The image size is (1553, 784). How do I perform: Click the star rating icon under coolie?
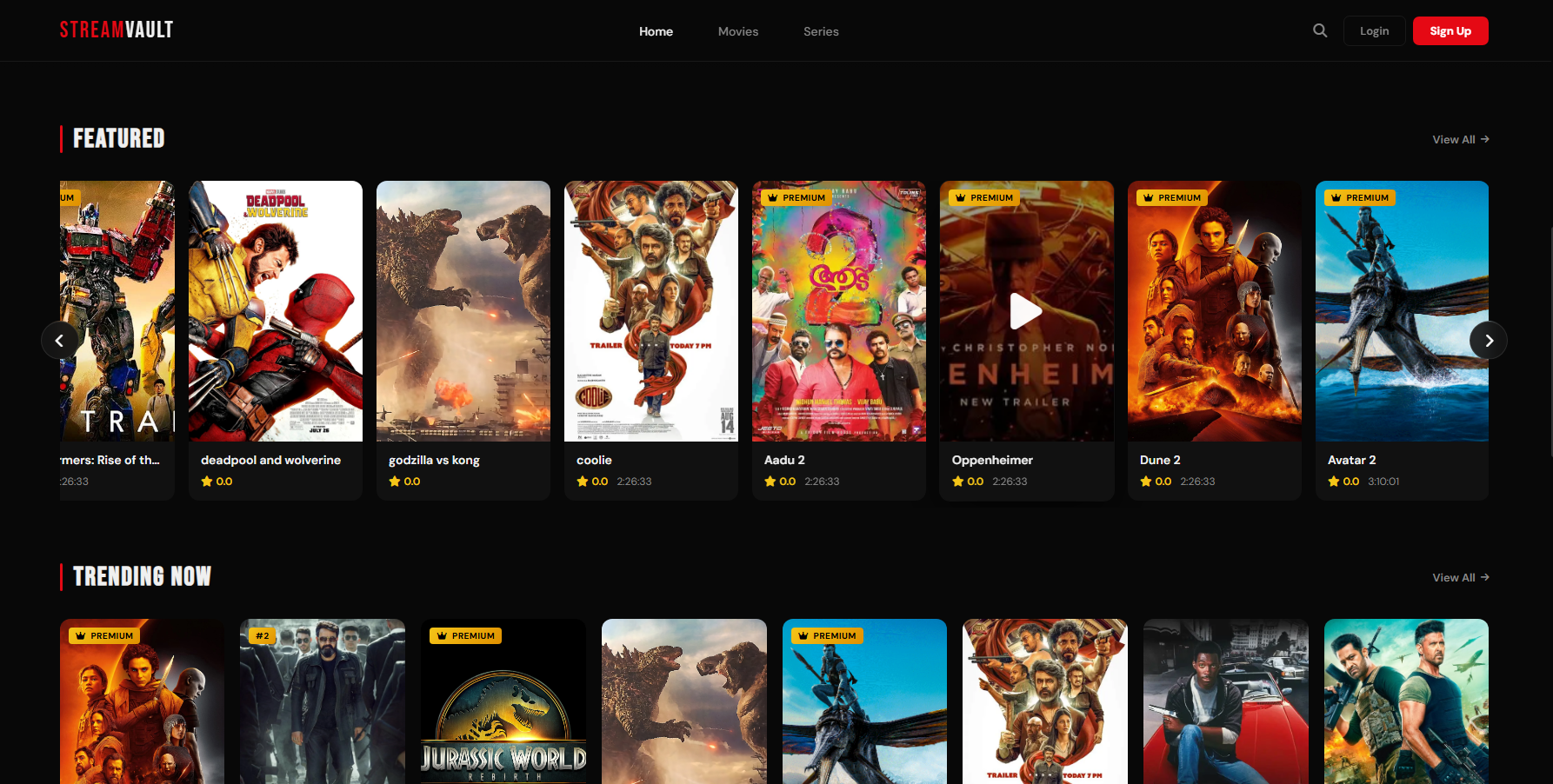pyautogui.click(x=583, y=482)
